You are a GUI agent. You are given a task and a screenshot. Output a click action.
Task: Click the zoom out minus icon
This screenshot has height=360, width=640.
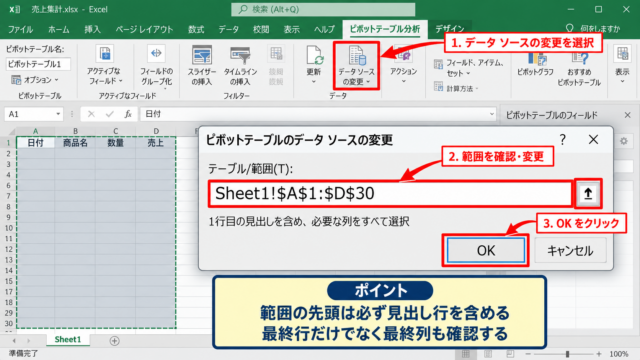point(528,354)
